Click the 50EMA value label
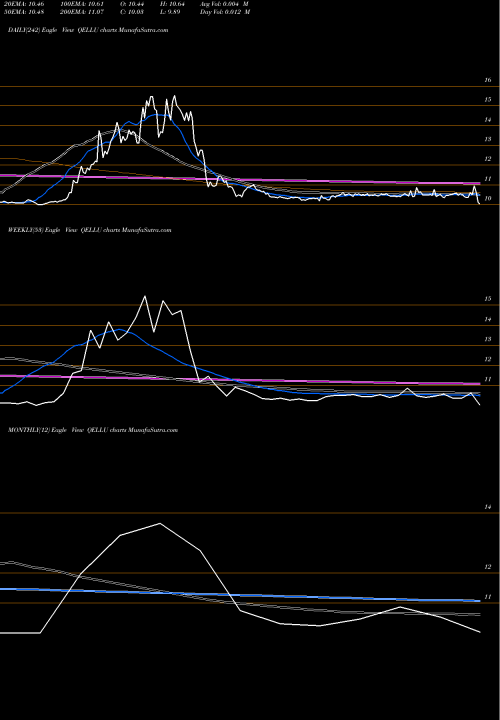500x720 pixels. [x=22, y=12]
